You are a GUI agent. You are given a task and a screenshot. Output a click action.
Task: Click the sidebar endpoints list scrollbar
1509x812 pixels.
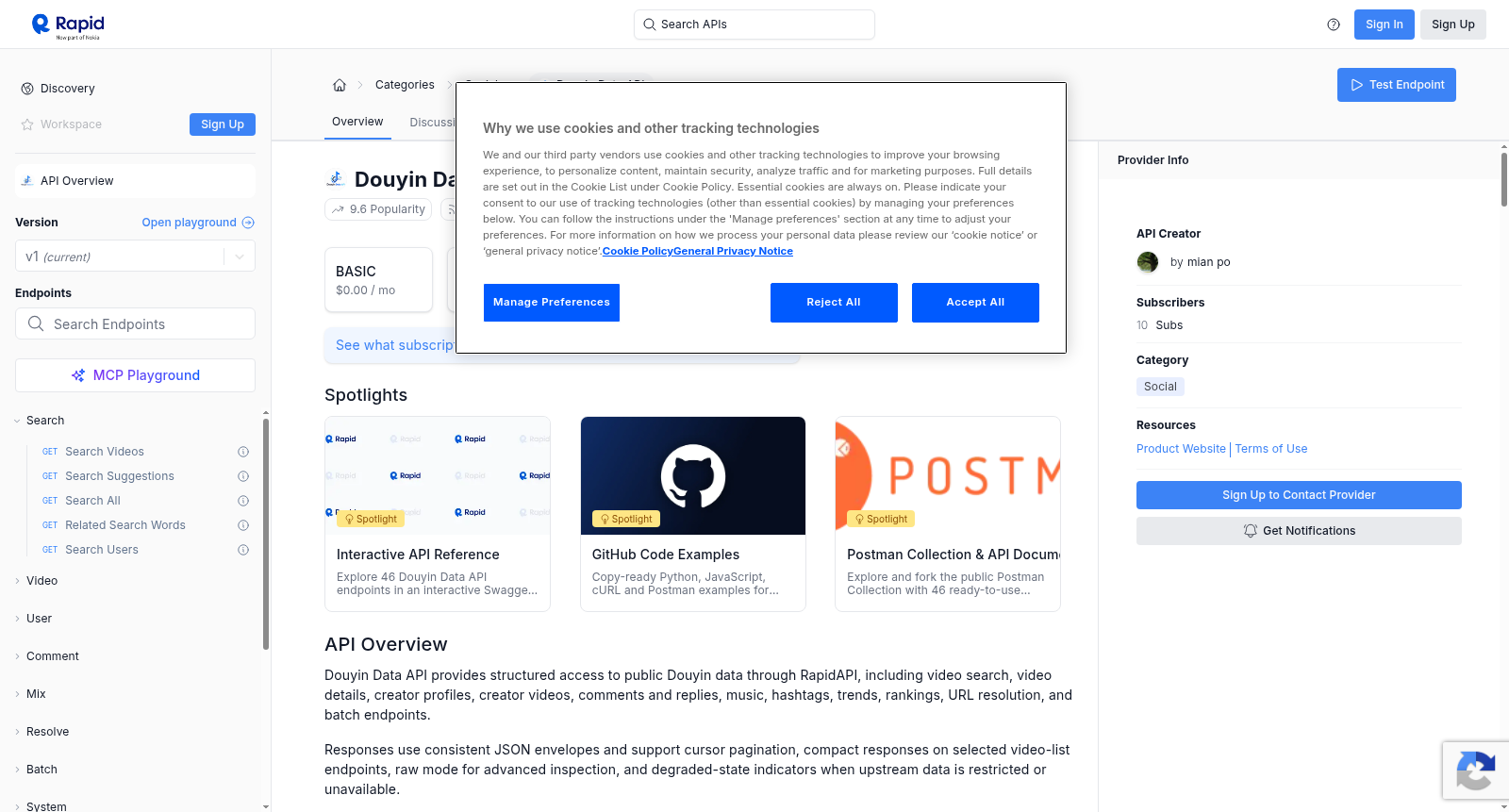[266, 534]
